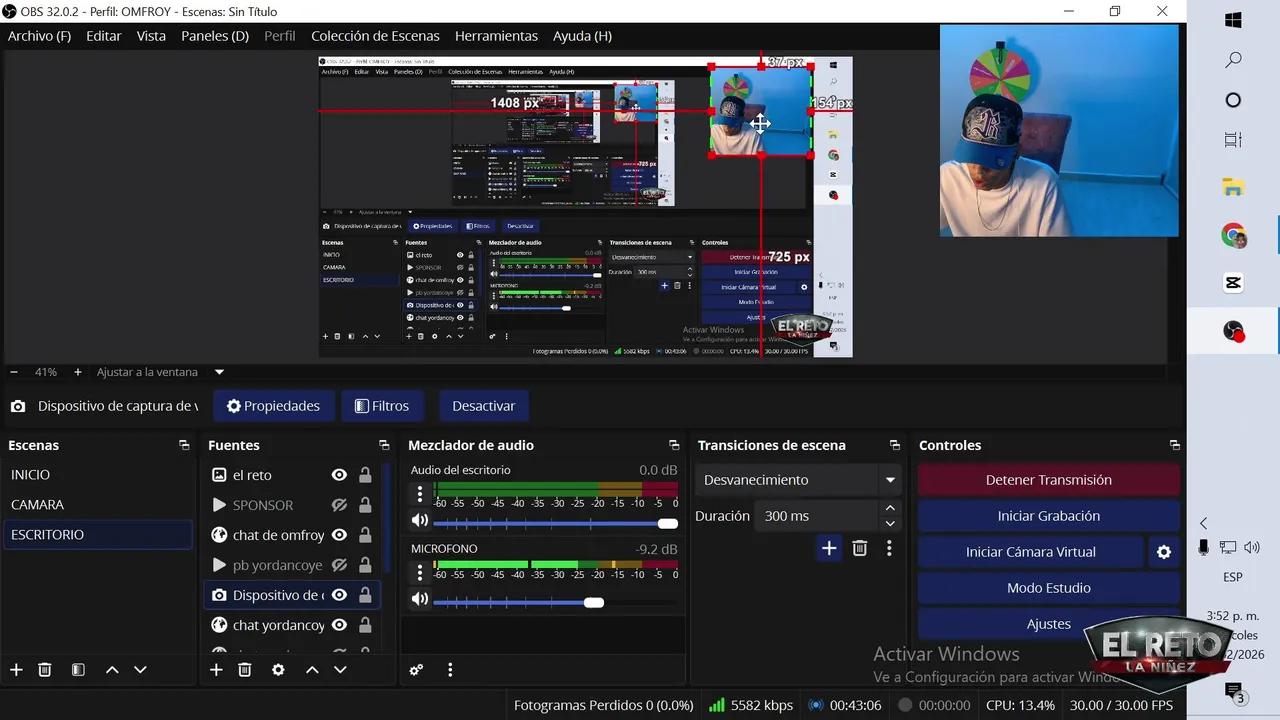
Task: Open the Colección de Escenas menu
Action: (x=375, y=36)
